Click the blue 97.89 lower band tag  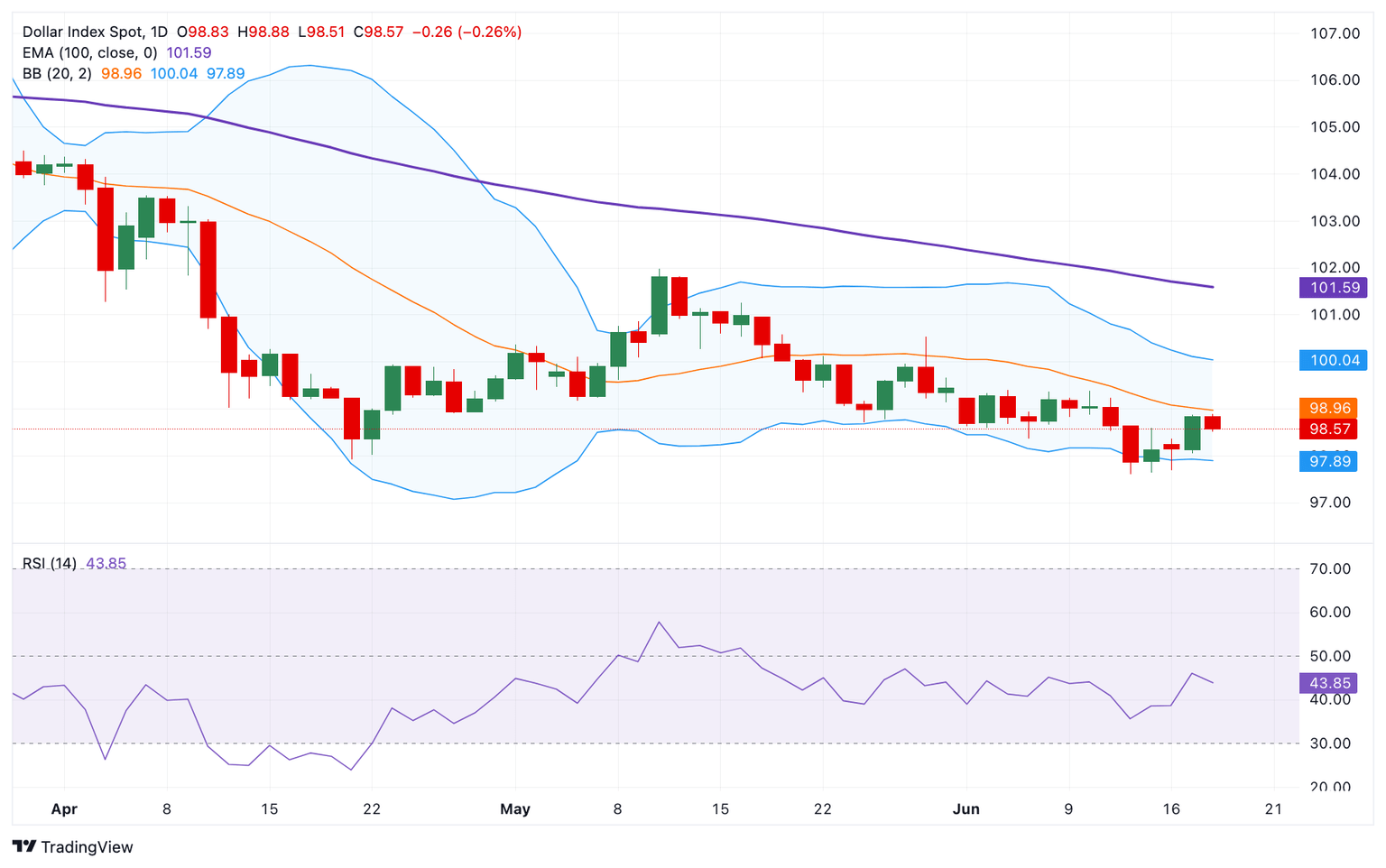coord(1333,461)
